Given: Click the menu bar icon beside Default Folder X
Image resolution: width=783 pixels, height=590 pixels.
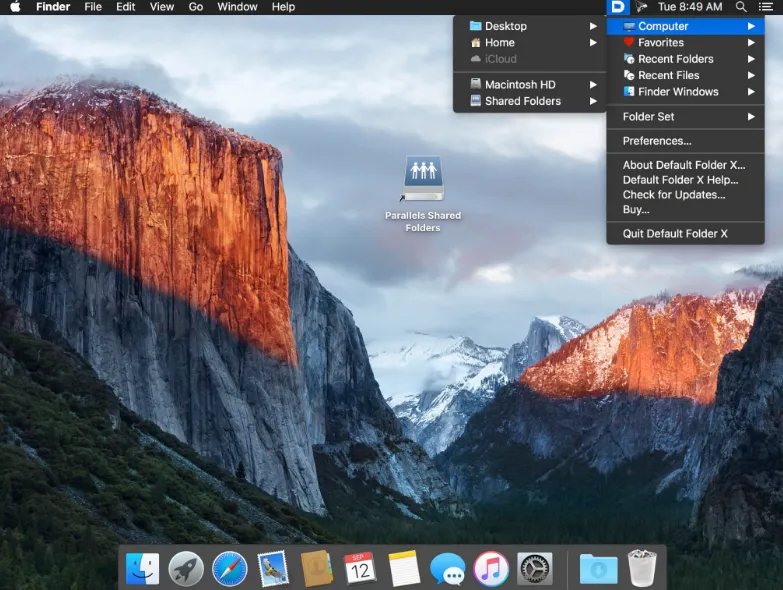Looking at the screenshot, I should [x=641, y=7].
